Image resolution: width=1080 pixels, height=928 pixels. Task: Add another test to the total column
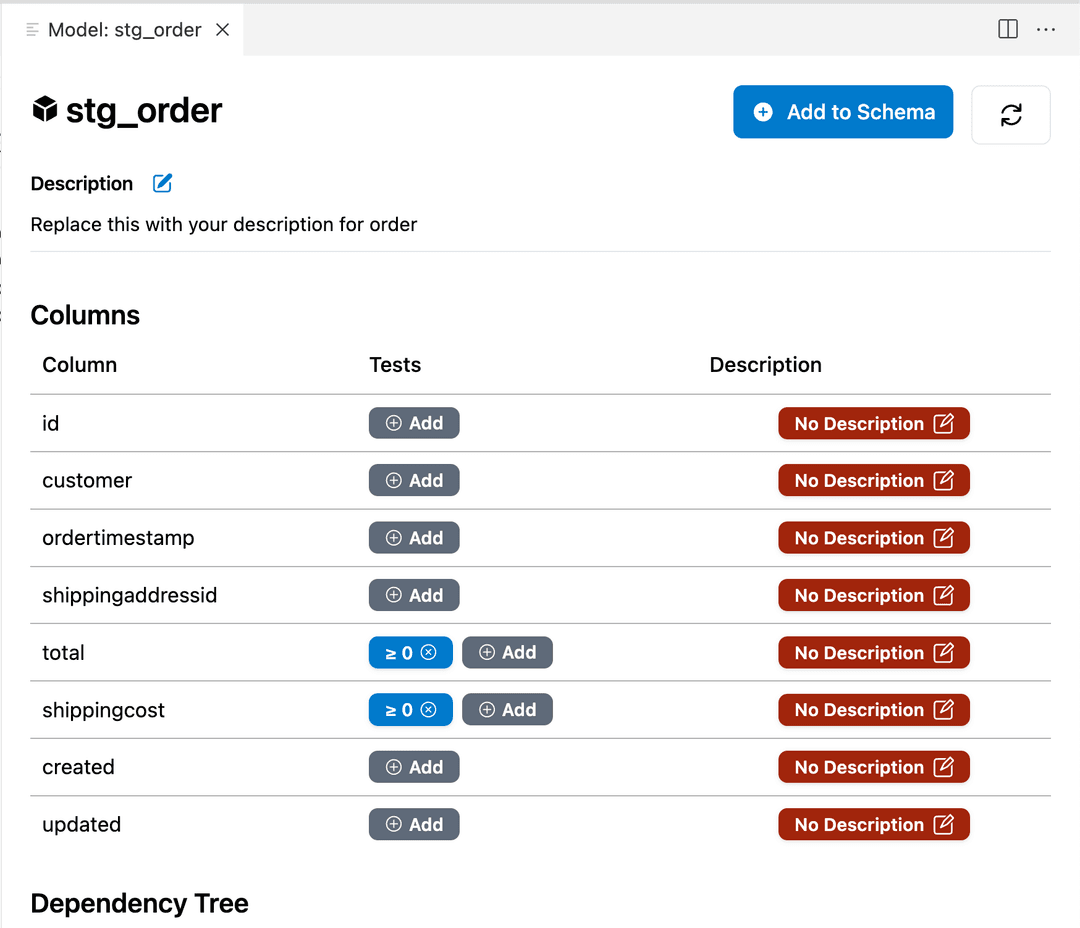[x=507, y=653]
